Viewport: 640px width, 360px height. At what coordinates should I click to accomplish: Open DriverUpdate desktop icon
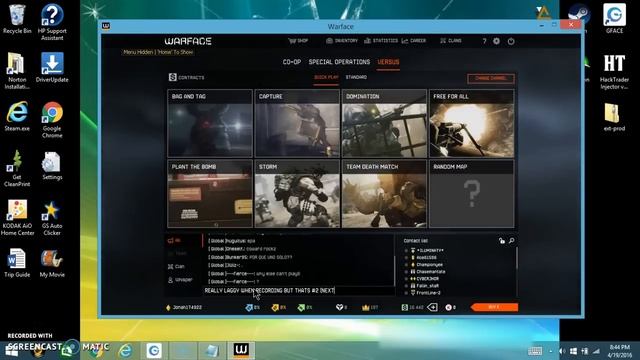[x=52, y=68]
